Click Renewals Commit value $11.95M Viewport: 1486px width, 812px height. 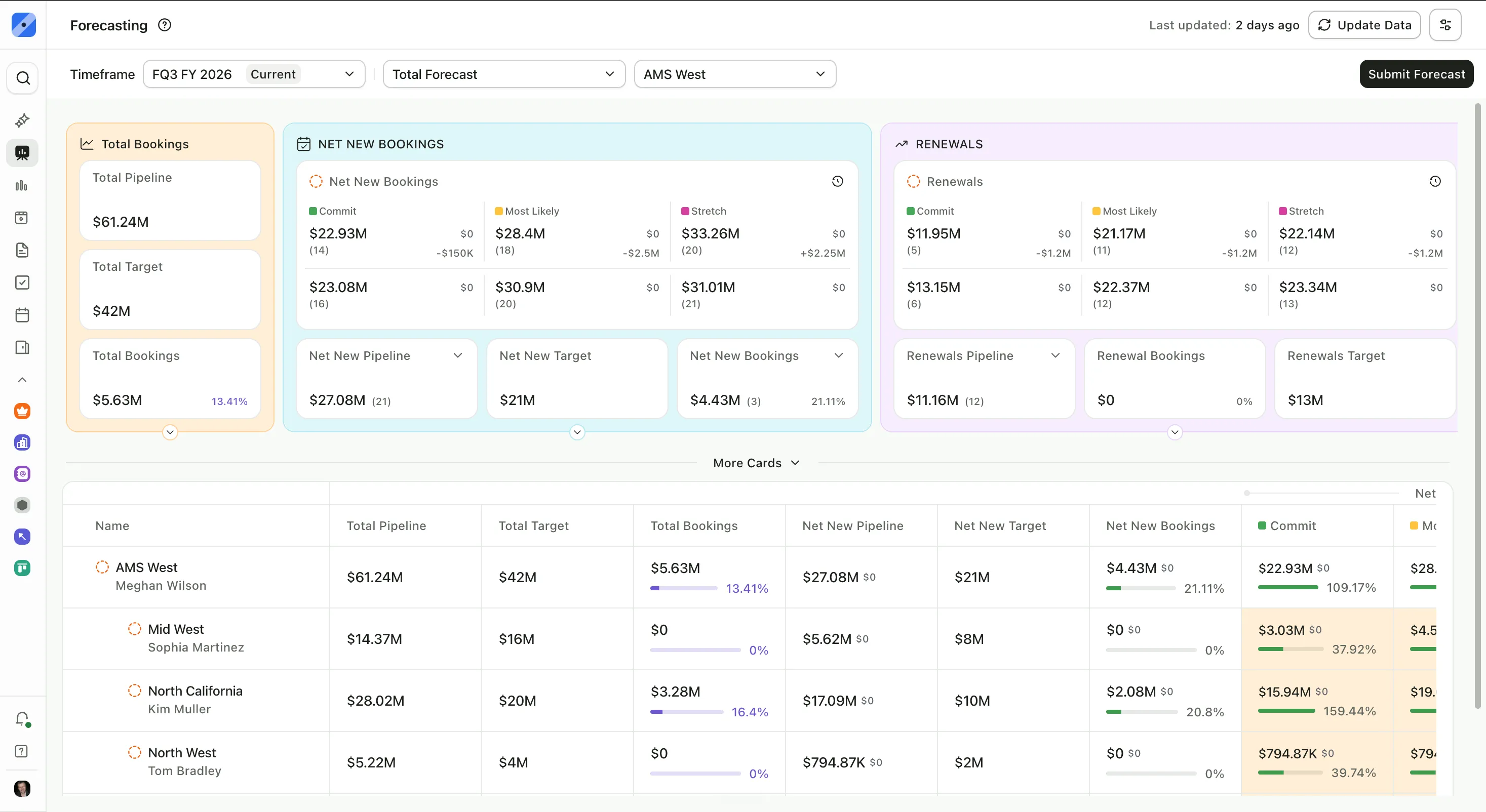[933, 233]
